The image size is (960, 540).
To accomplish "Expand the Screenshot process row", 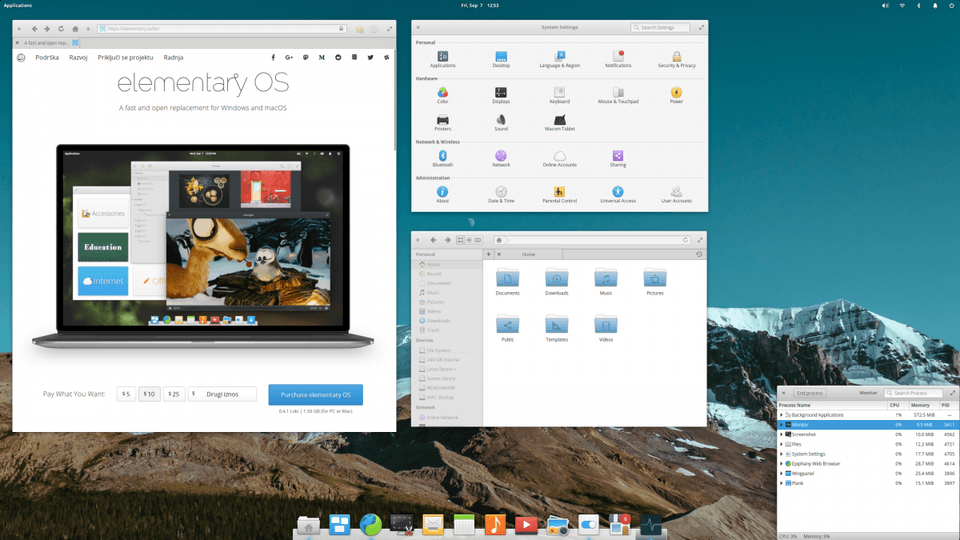I will [x=781, y=435].
